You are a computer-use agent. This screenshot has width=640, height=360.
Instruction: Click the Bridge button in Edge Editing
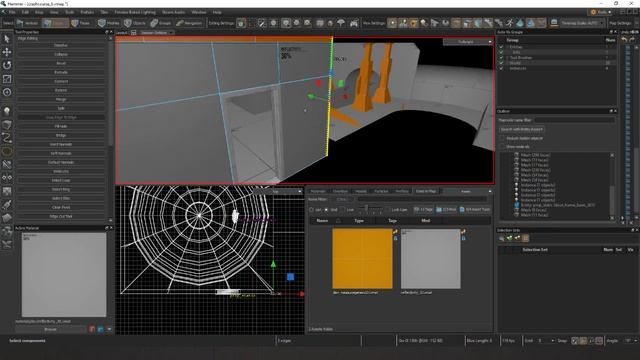(x=61, y=135)
